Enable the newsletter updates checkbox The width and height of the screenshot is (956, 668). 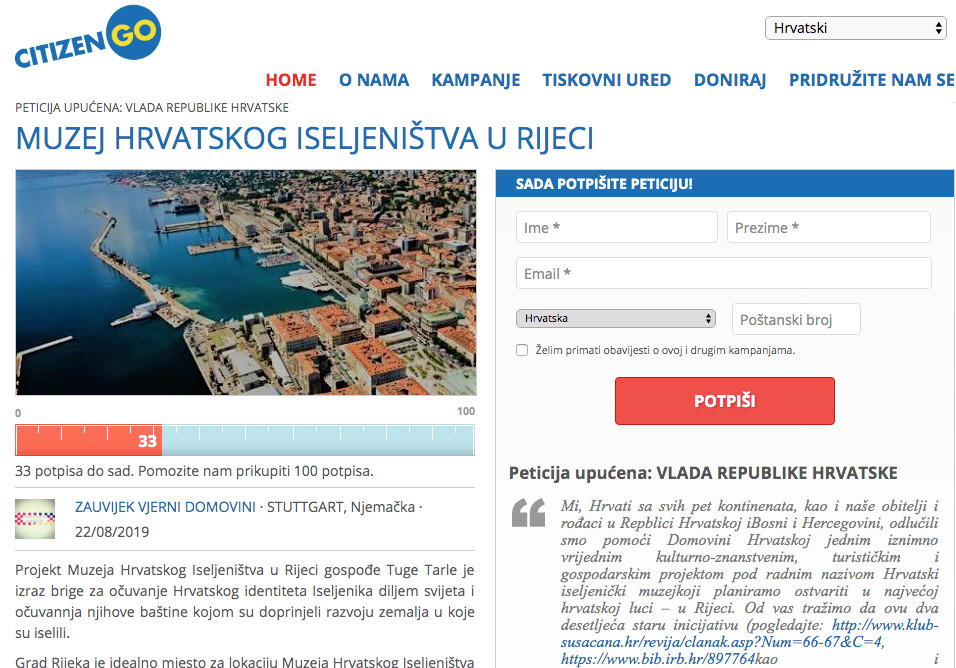coord(522,350)
